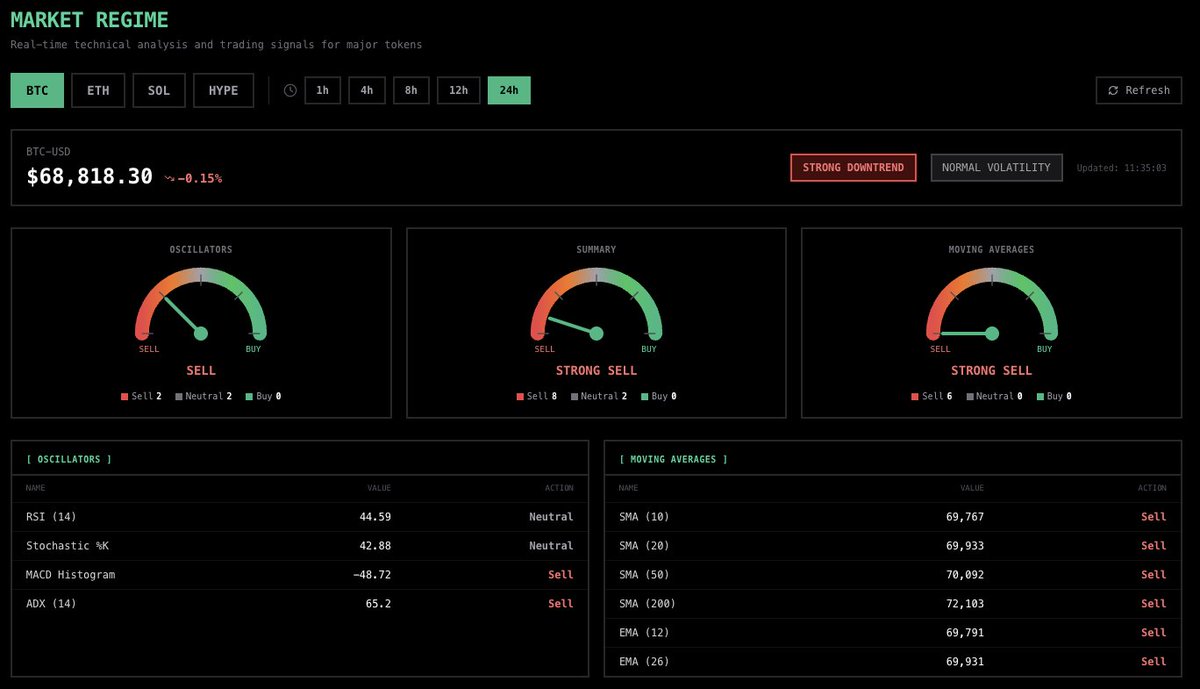Click the EMA (26) value 69,931

point(964,662)
